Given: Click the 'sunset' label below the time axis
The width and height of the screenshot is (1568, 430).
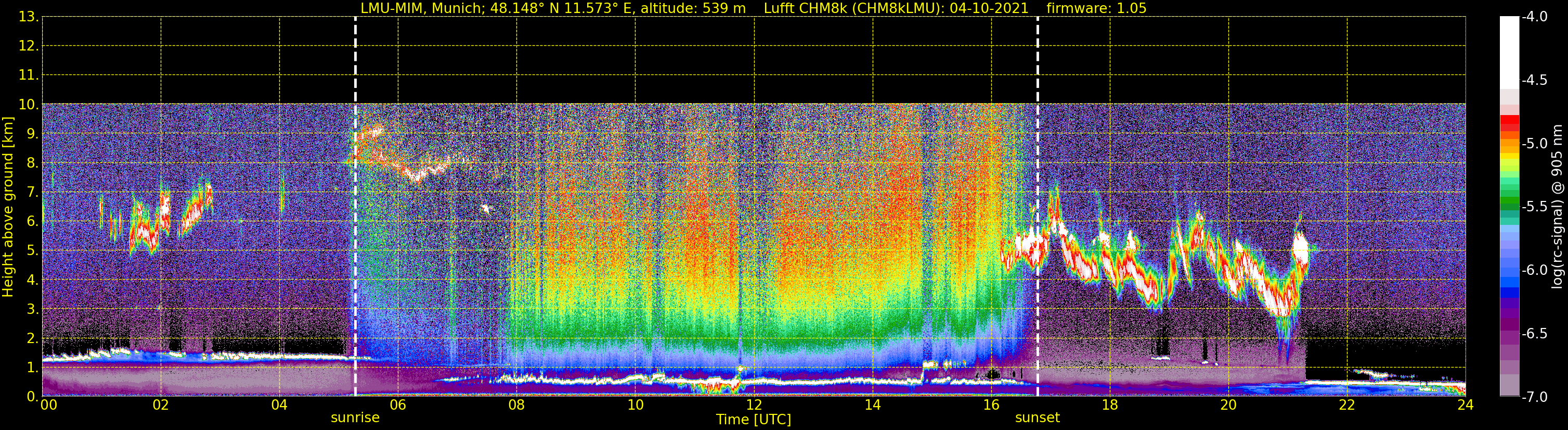Looking at the screenshot, I should coord(1037,418).
